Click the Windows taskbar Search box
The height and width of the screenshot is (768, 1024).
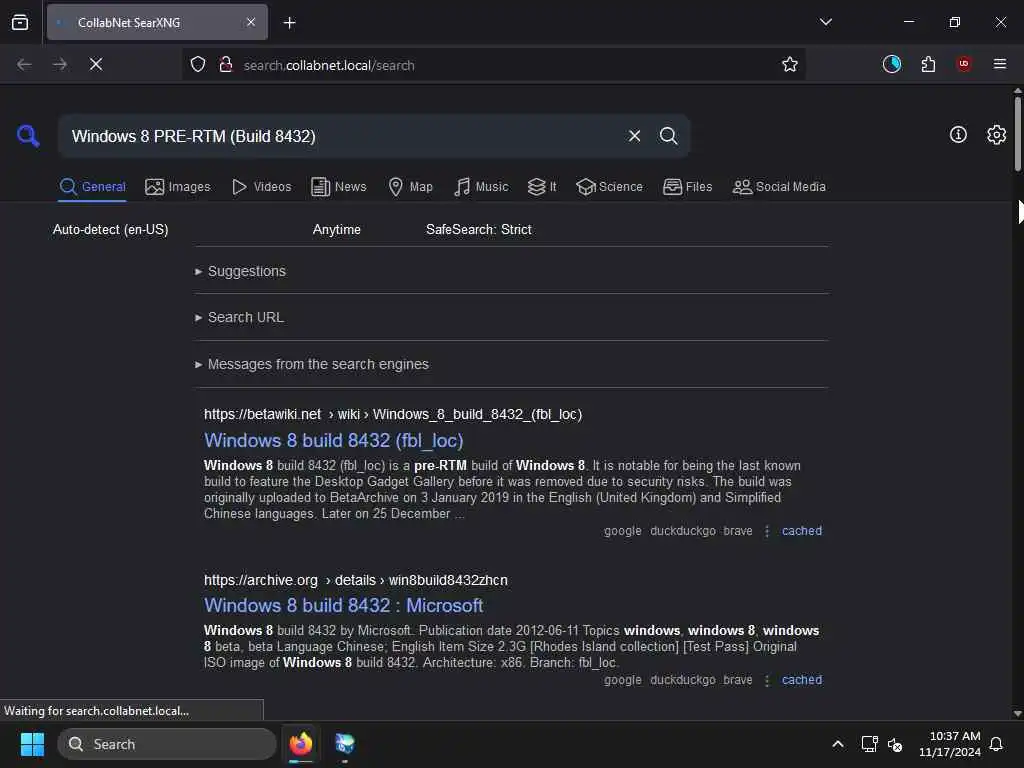(167, 744)
